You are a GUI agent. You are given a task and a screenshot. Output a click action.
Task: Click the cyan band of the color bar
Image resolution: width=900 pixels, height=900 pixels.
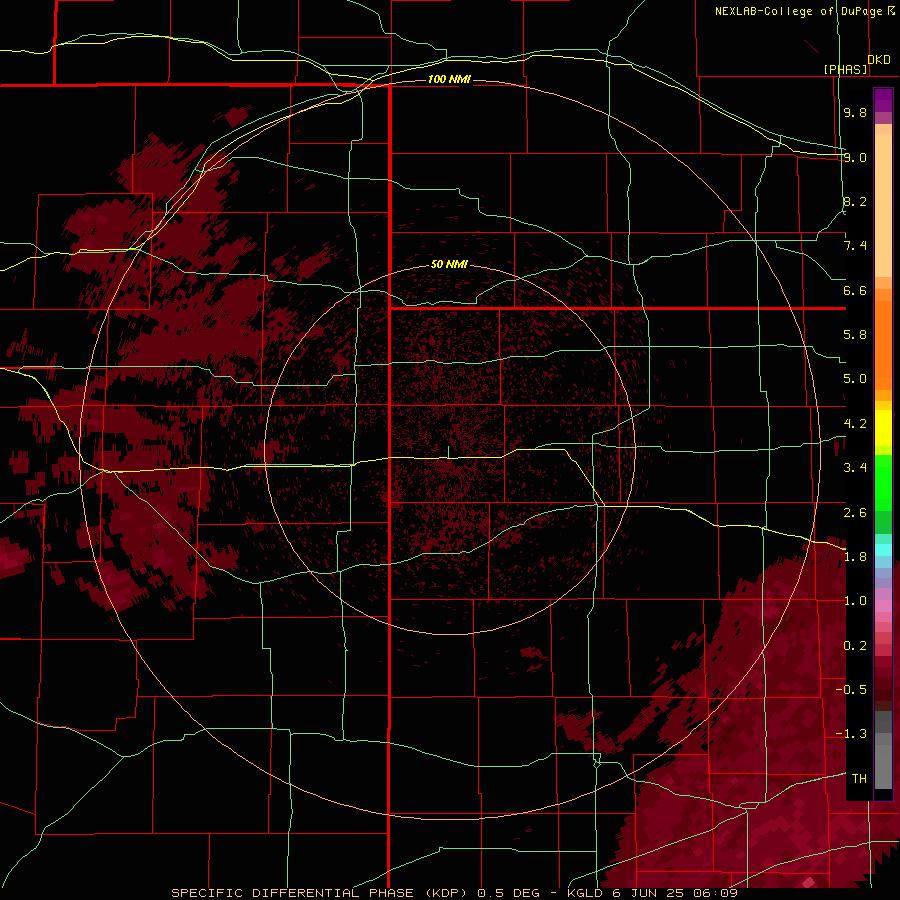[883, 550]
